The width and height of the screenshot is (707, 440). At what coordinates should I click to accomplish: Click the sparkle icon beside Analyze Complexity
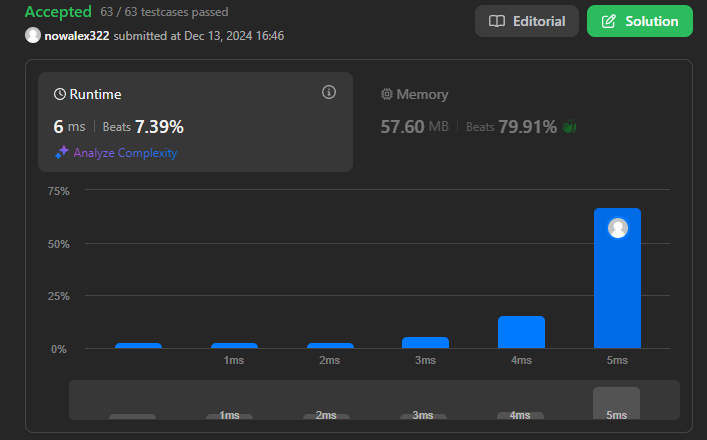pos(62,153)
